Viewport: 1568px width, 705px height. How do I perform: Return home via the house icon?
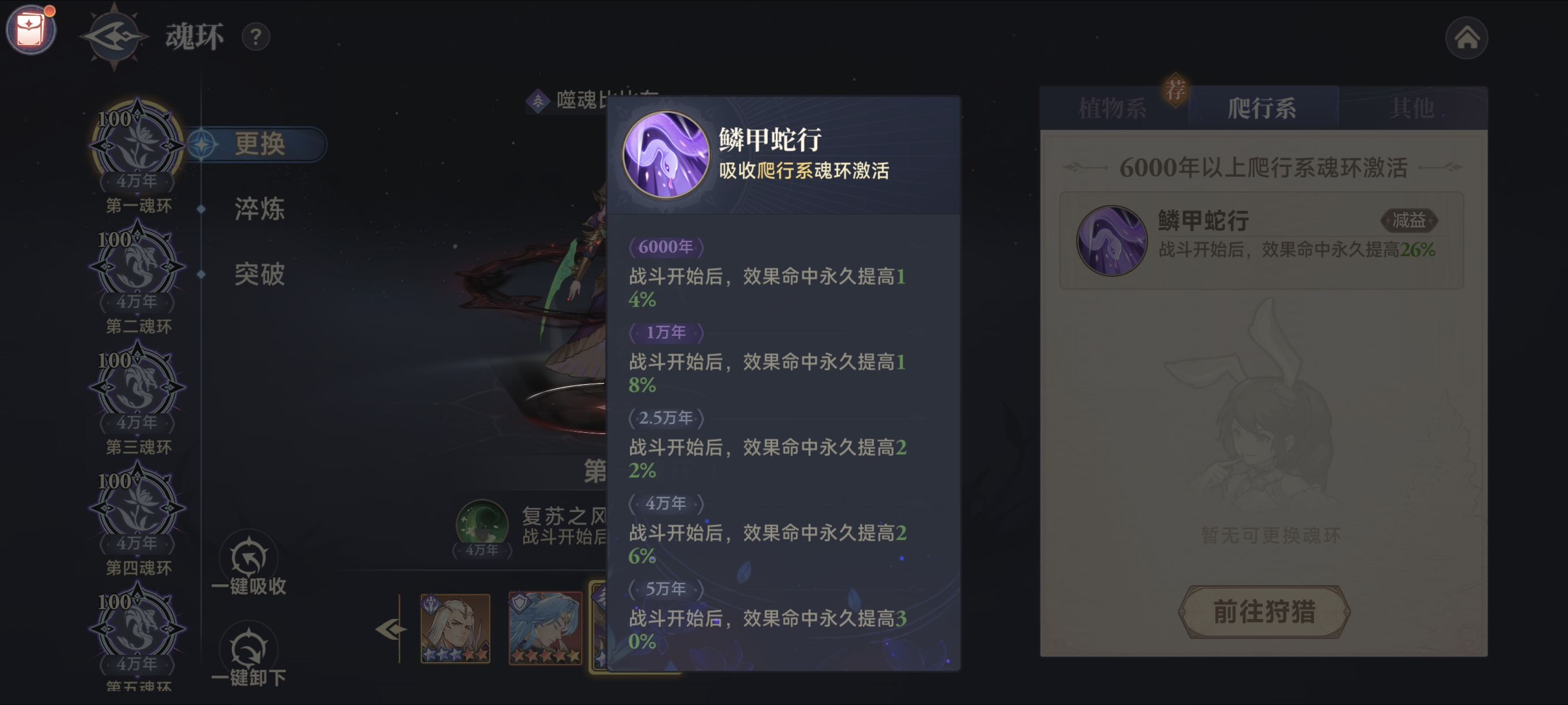point(1466,38)
